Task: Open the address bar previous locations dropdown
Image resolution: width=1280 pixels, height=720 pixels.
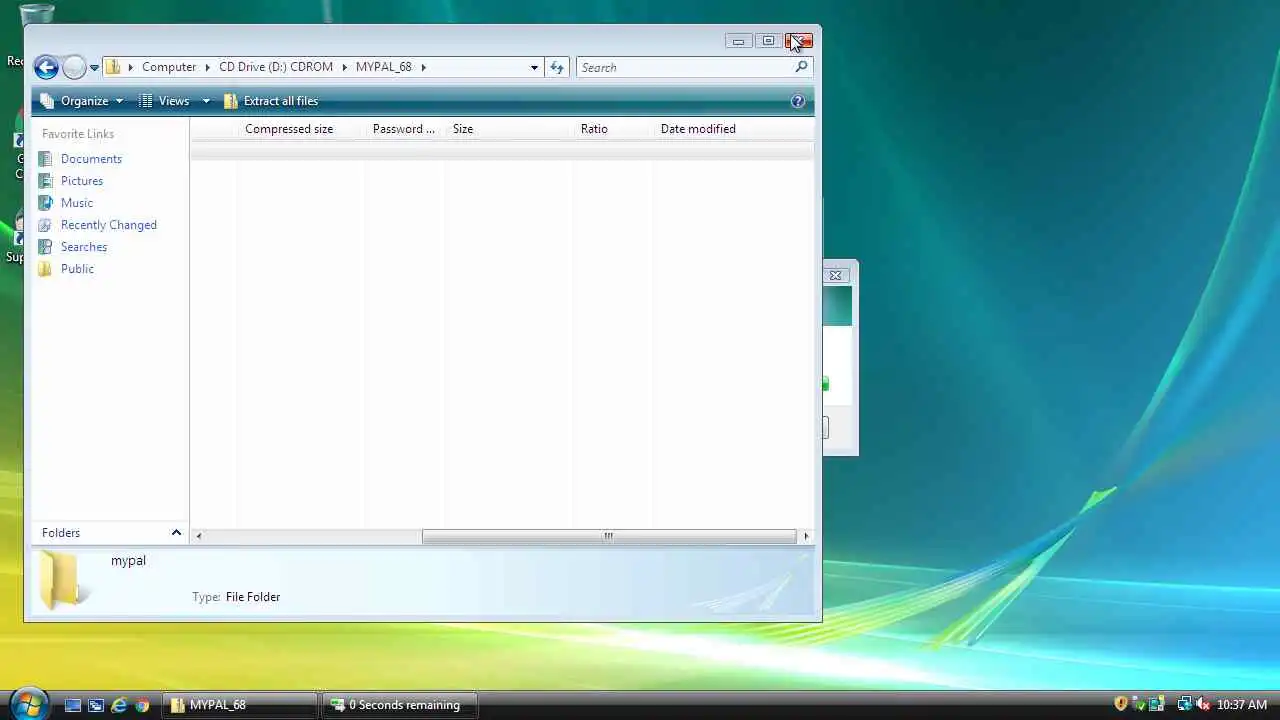Action: [535, 67]
